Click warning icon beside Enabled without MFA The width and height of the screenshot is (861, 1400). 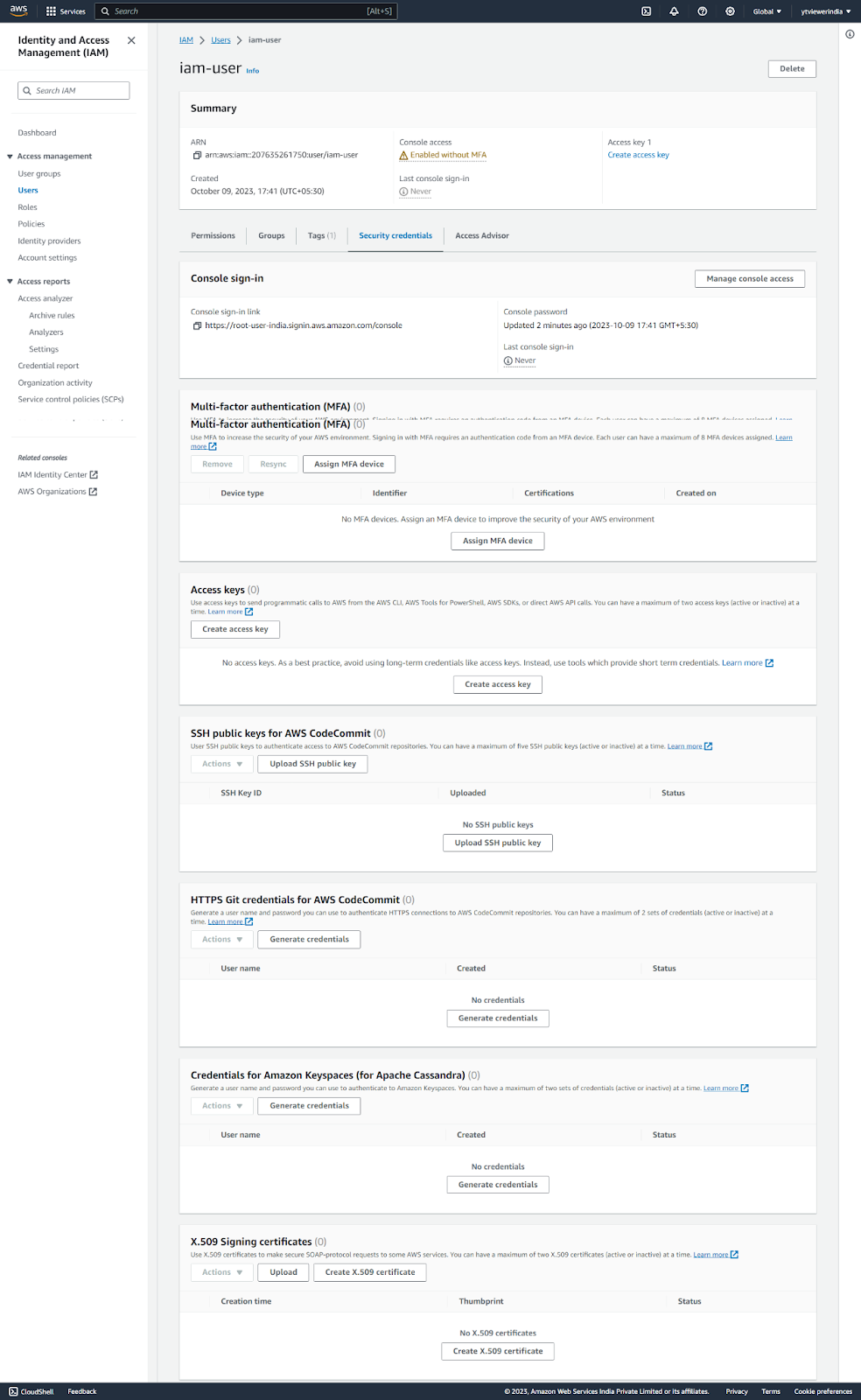click(x=403, y=155)
